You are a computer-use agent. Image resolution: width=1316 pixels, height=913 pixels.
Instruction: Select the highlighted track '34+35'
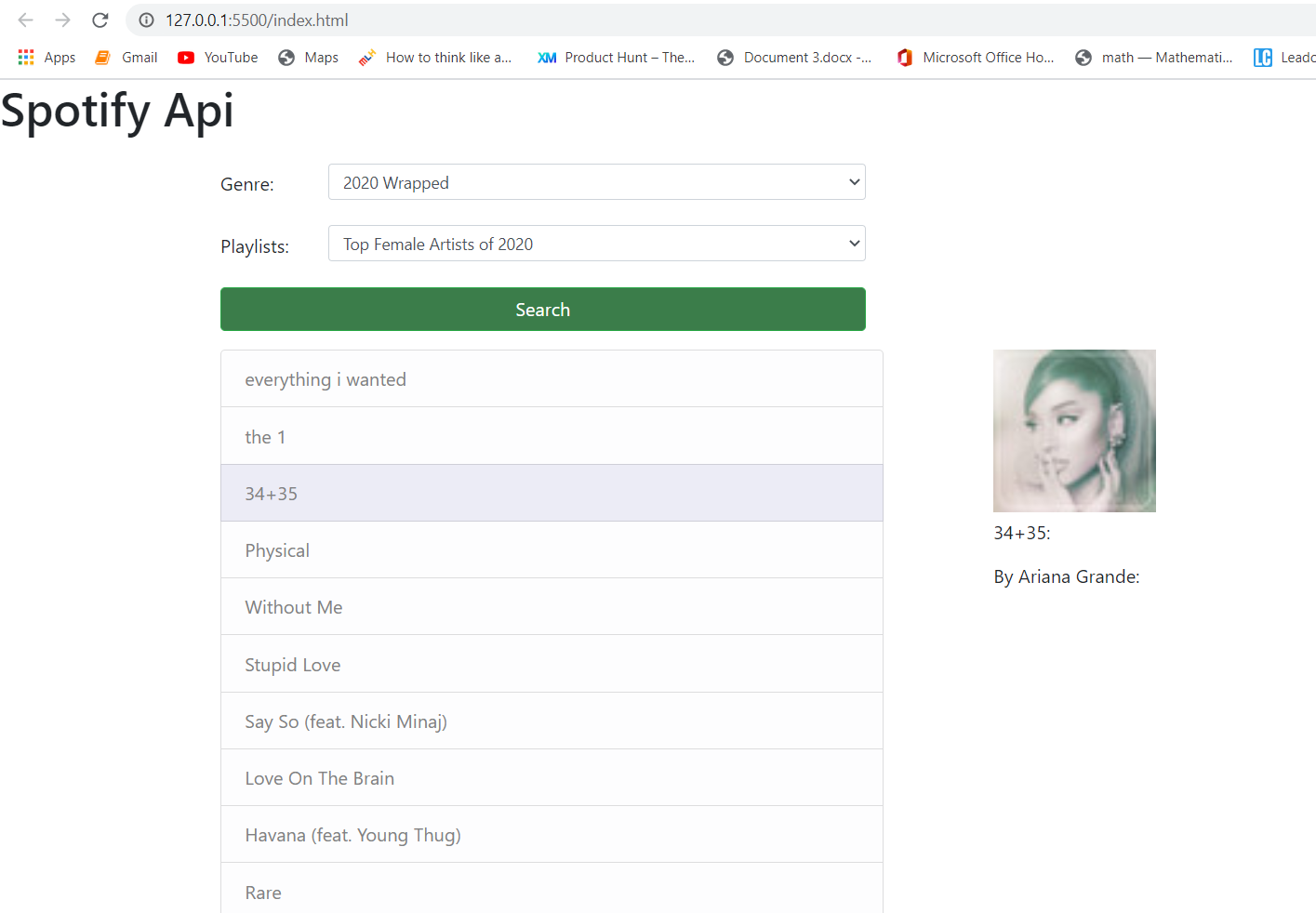tap(552, 493)
